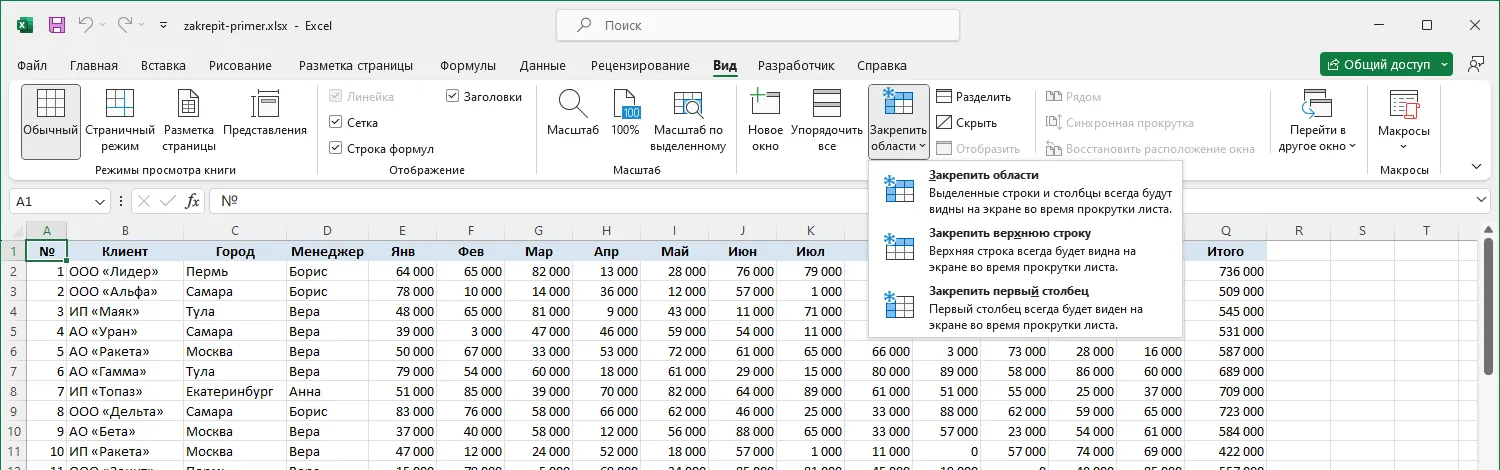The height and width of the screenshot is (470, 1500).
Task: Expand the Общий доступ dropdown arrow
Action: [x=1446, y=65]
